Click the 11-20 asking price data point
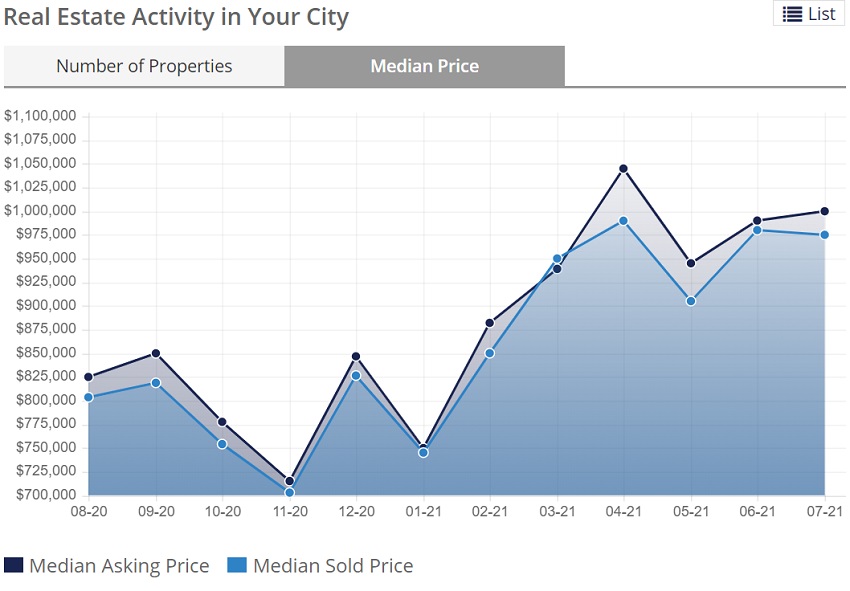The width and height of the screenshot is (850, 591). click(290, 481)
